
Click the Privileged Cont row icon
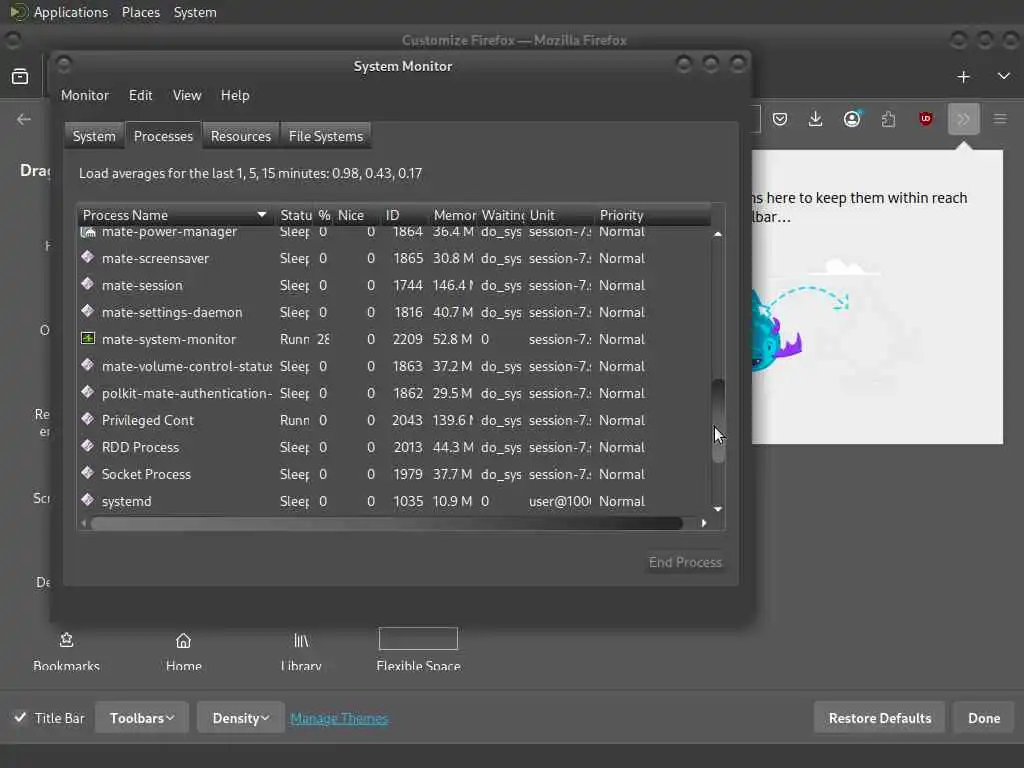[88, 419]
